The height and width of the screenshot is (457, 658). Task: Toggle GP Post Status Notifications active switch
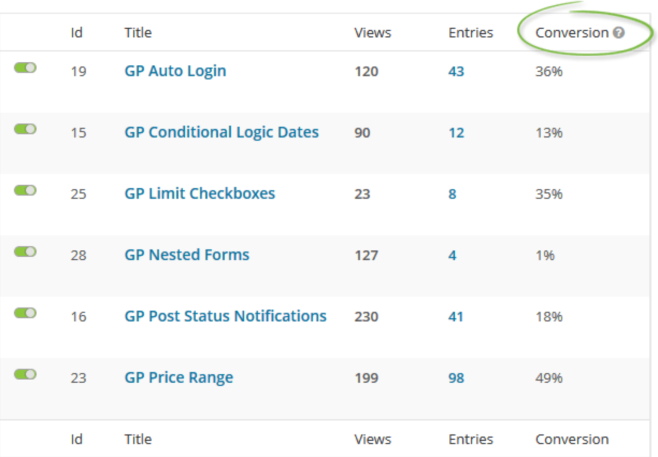tap(25, 313)
